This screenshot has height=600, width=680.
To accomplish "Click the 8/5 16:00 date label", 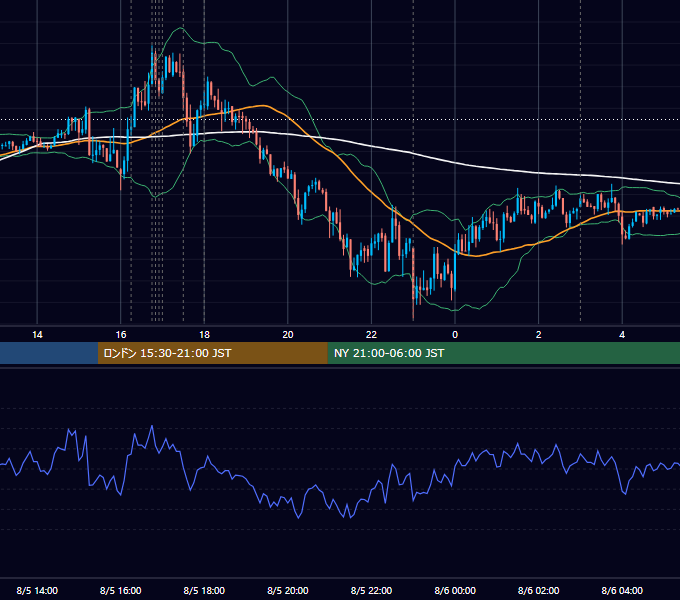I will click(x=121, y=590).
